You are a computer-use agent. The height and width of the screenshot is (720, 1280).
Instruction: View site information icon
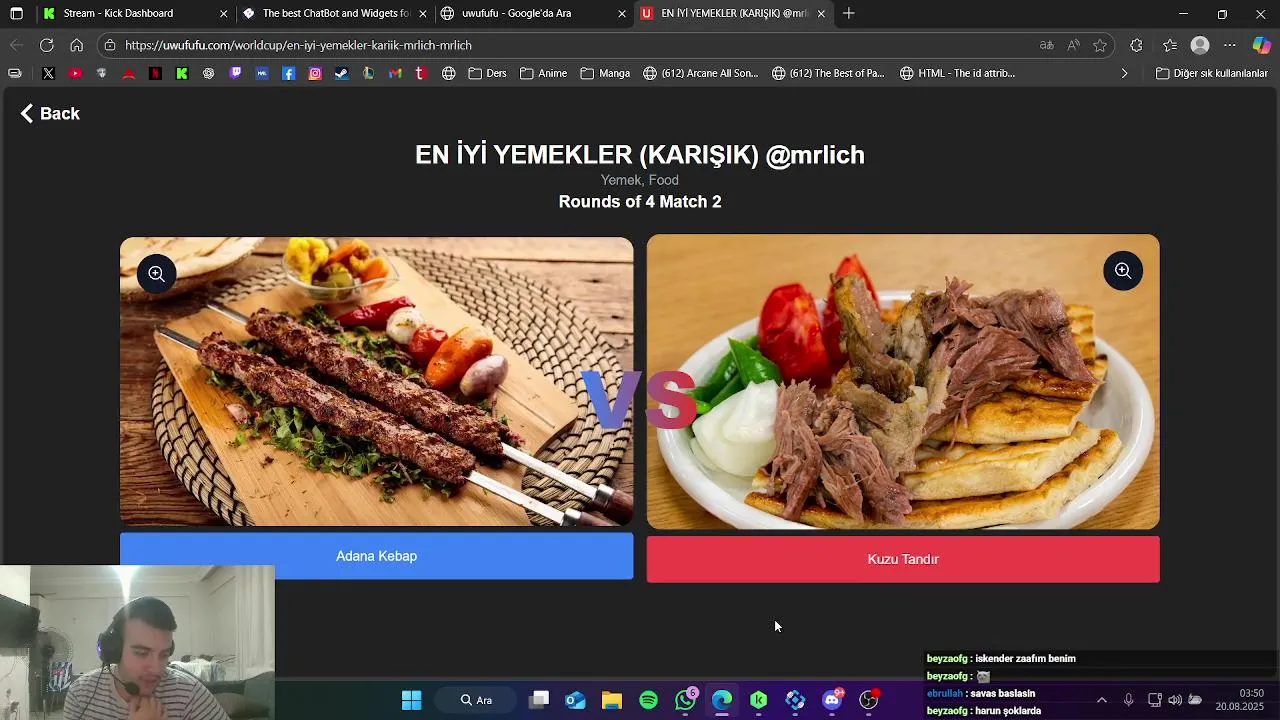click(110, 45)
